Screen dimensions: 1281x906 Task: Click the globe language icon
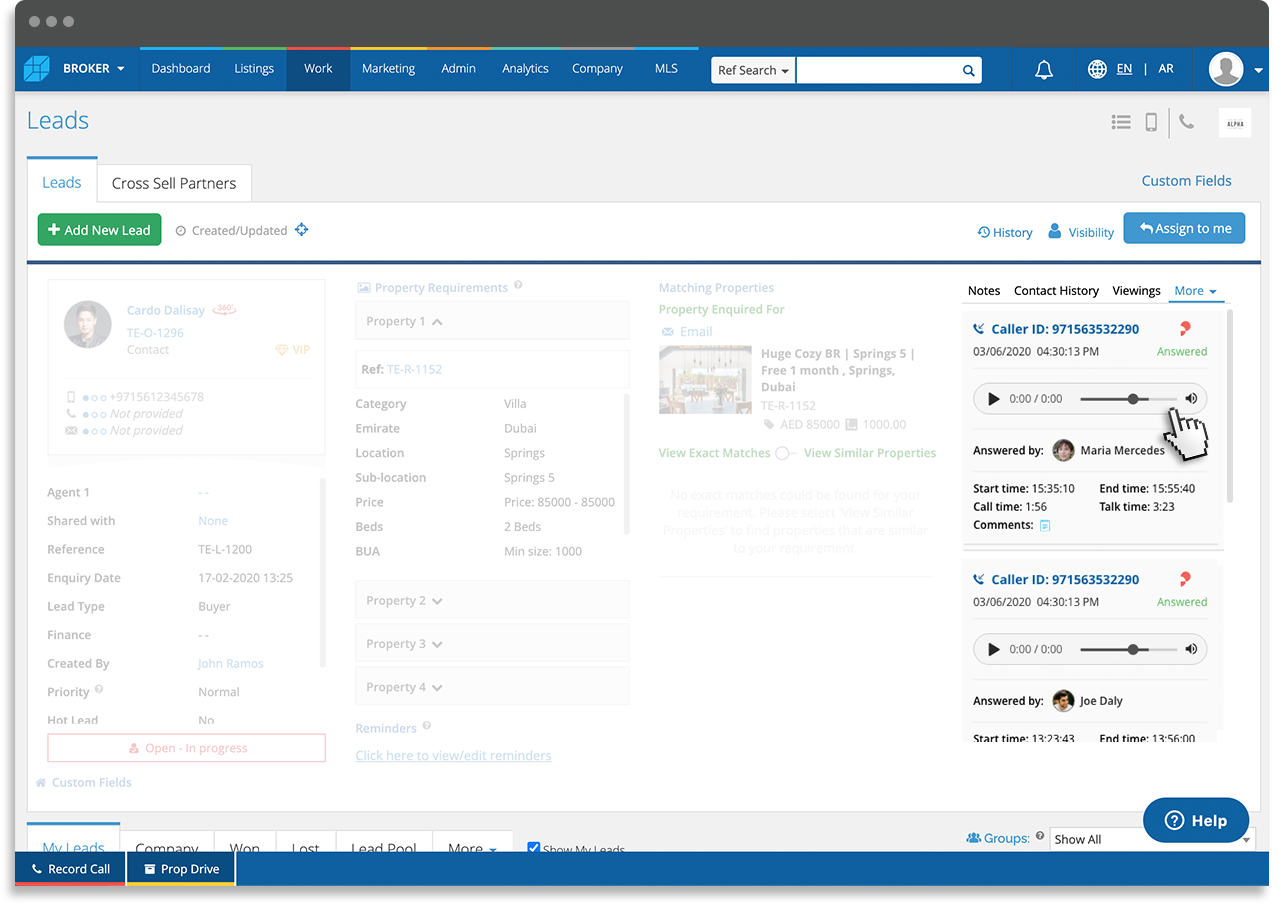pyautogui.click(x=1097, y=69)
